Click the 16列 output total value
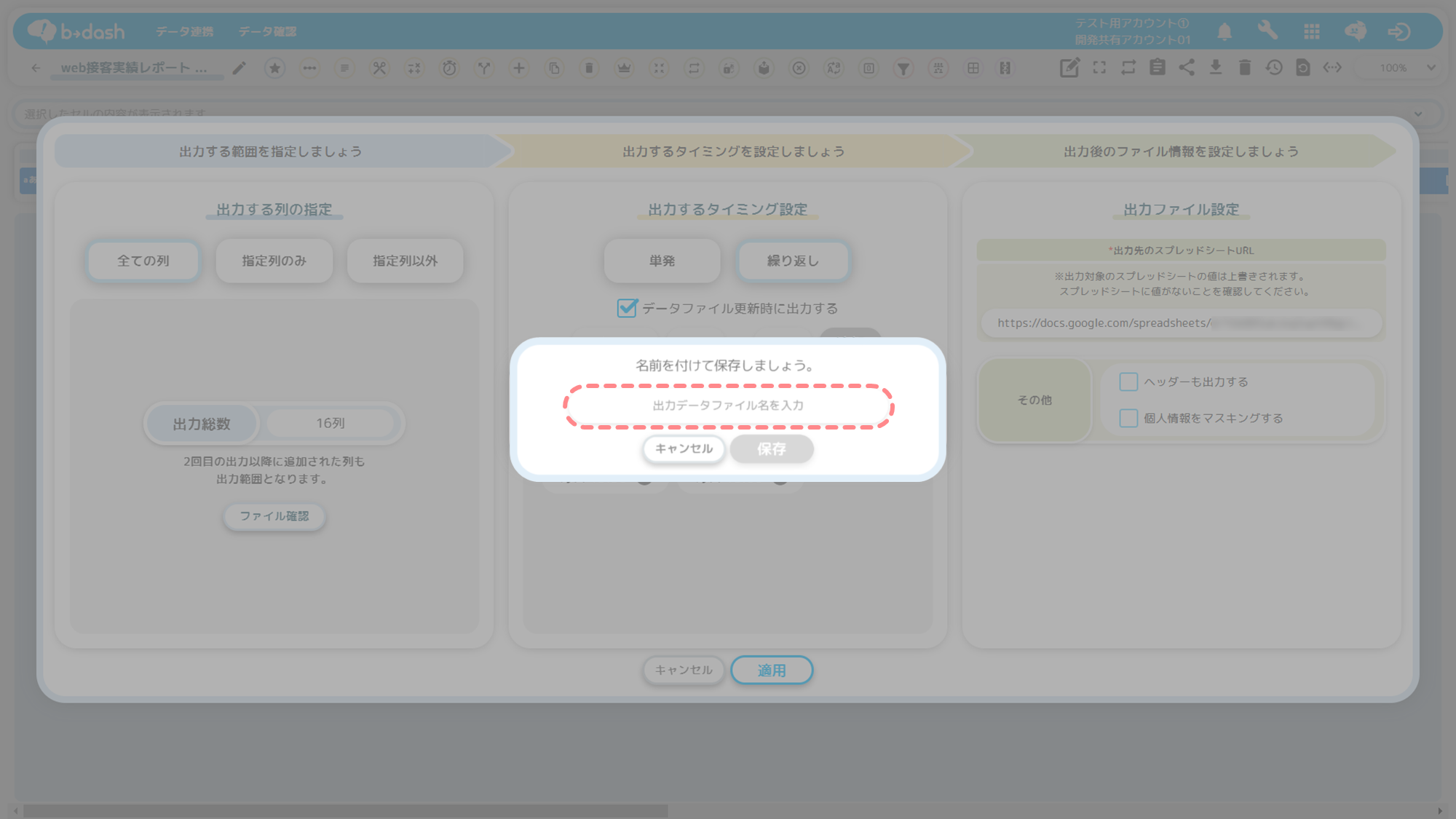 click(x=331, y=423)
